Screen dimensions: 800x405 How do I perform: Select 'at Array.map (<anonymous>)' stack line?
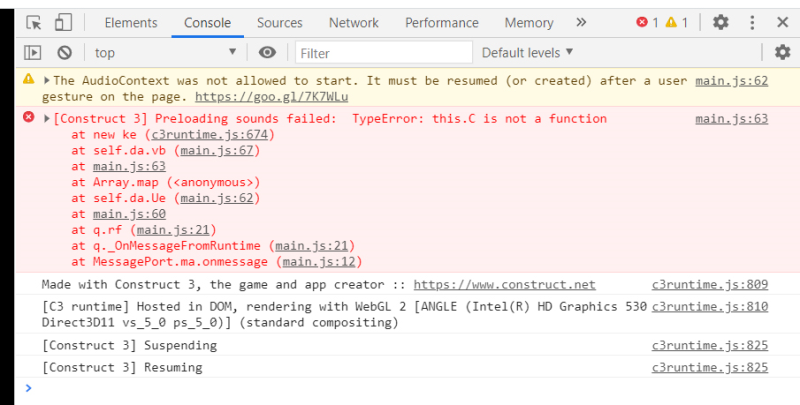[166, 182]
